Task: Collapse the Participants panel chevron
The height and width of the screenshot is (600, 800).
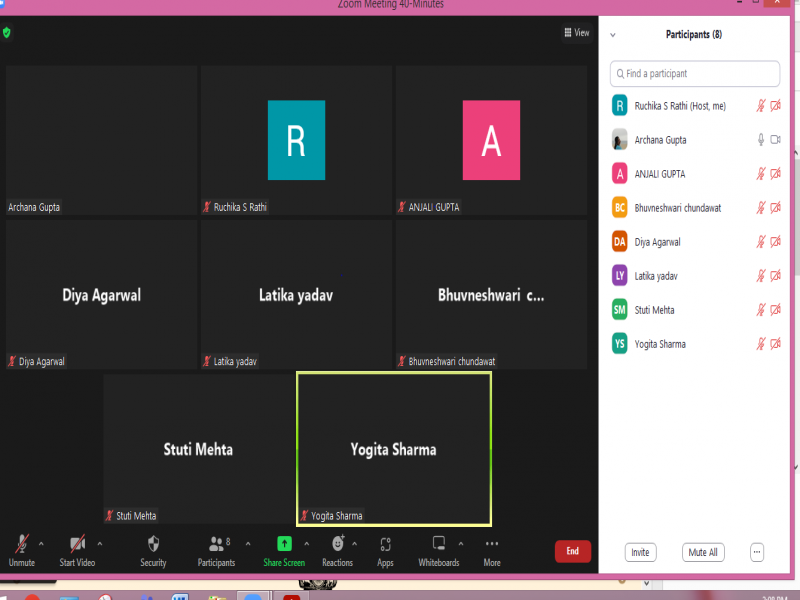Action: click(x=613, y=35)
